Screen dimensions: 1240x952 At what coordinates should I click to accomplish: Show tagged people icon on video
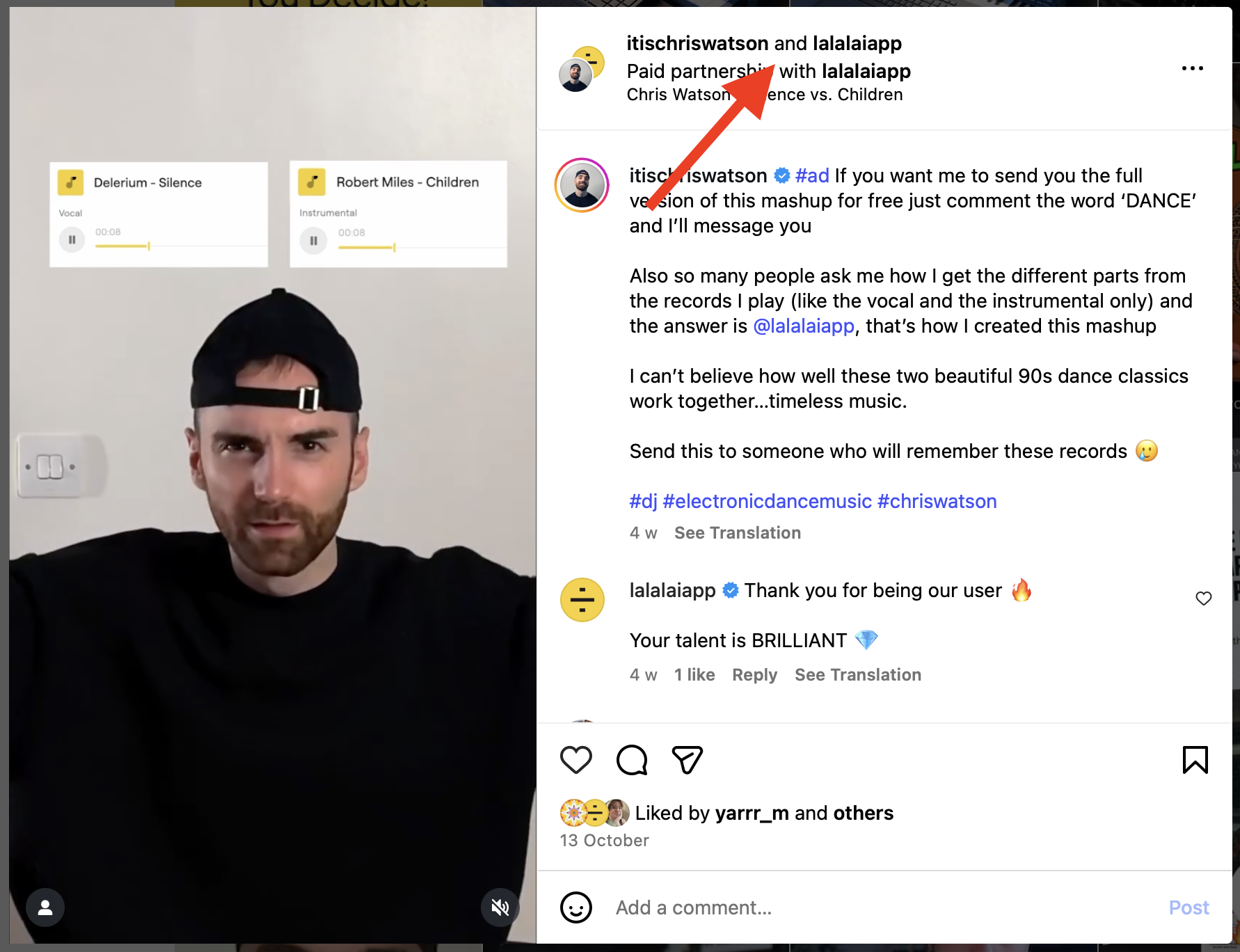click(45, 907)
